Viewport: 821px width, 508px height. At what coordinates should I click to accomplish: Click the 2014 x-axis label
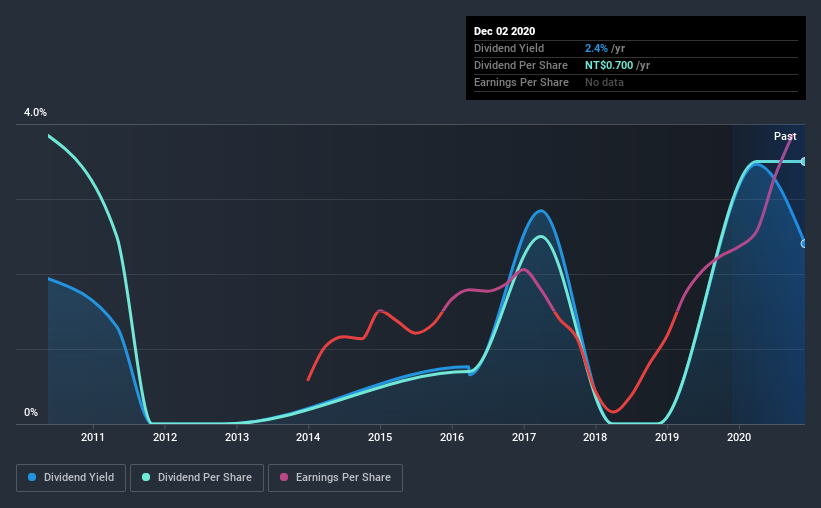pos(308,437)
